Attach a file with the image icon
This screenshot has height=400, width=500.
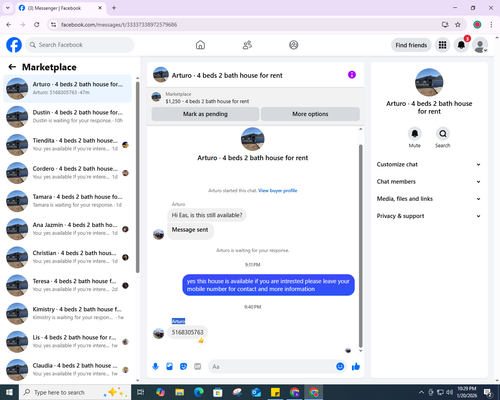169,367
